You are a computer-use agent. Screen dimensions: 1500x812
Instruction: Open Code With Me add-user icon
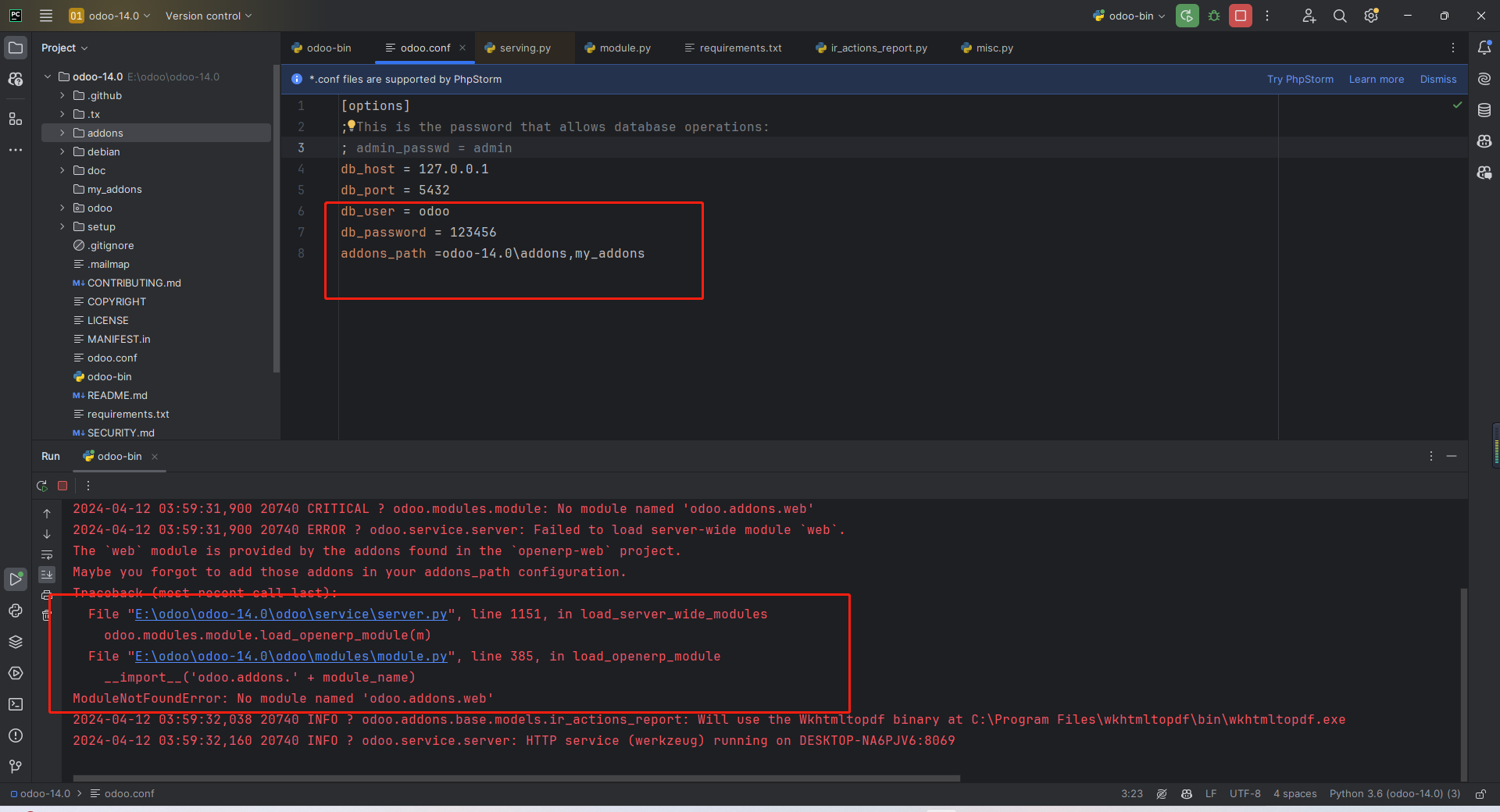point(1309,16)
